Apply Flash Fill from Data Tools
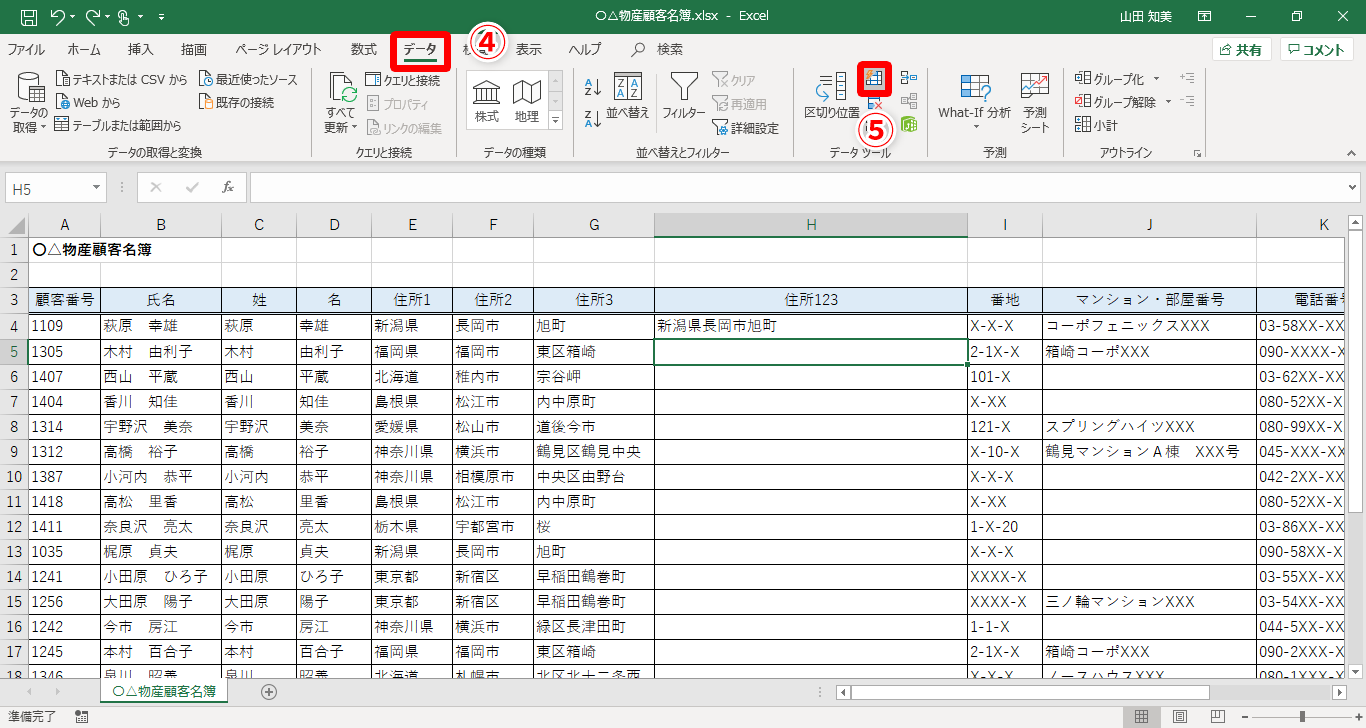1366x728 pixels. pos(875,77)
